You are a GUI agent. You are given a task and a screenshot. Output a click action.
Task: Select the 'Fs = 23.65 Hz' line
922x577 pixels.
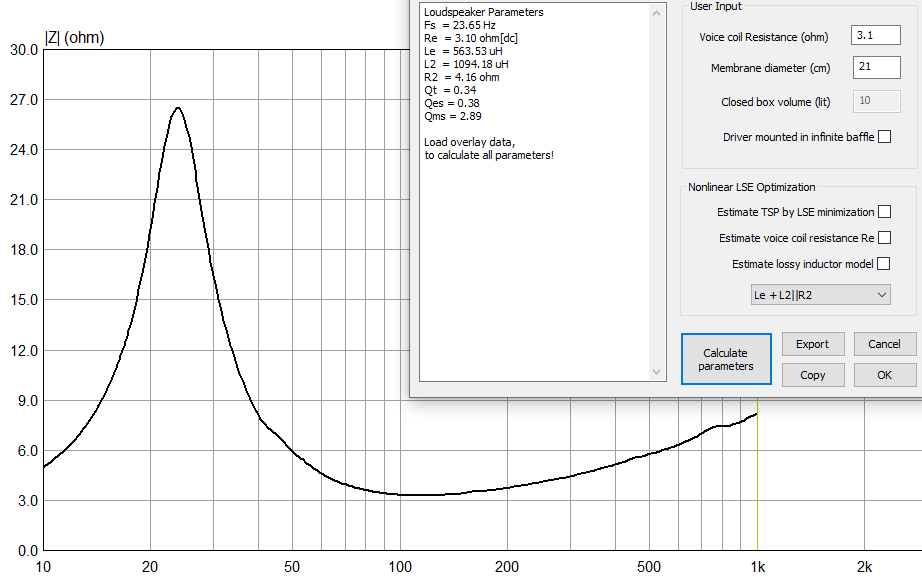460,25
